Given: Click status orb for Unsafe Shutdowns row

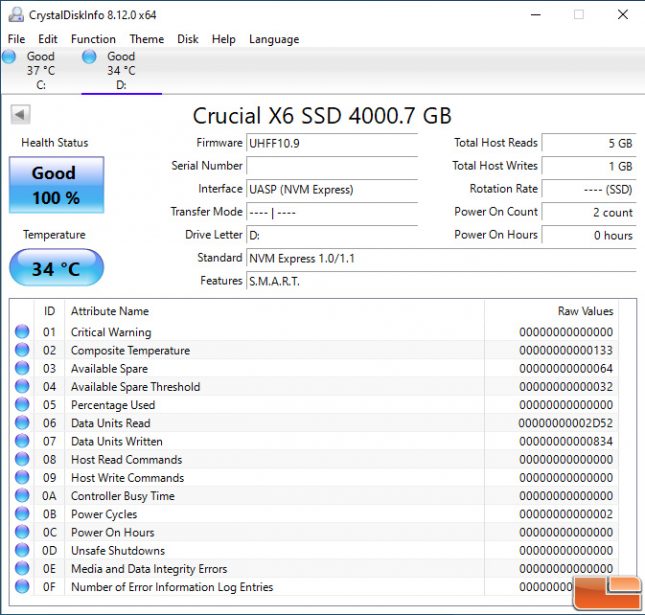Looking at the screenshot, I should pyautogui.click(x=22, y=550).
